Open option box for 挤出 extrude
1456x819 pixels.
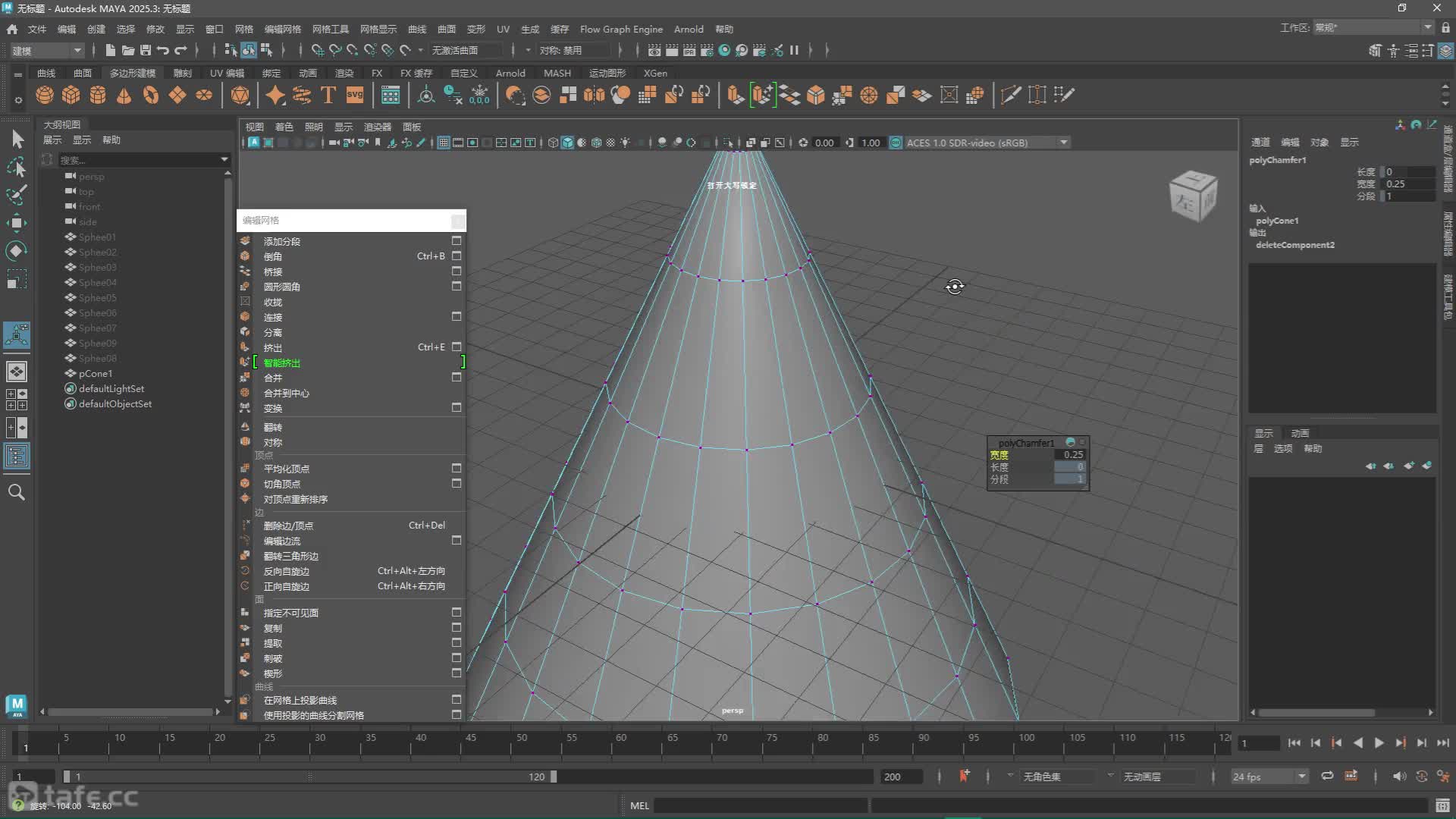(457, 347)
